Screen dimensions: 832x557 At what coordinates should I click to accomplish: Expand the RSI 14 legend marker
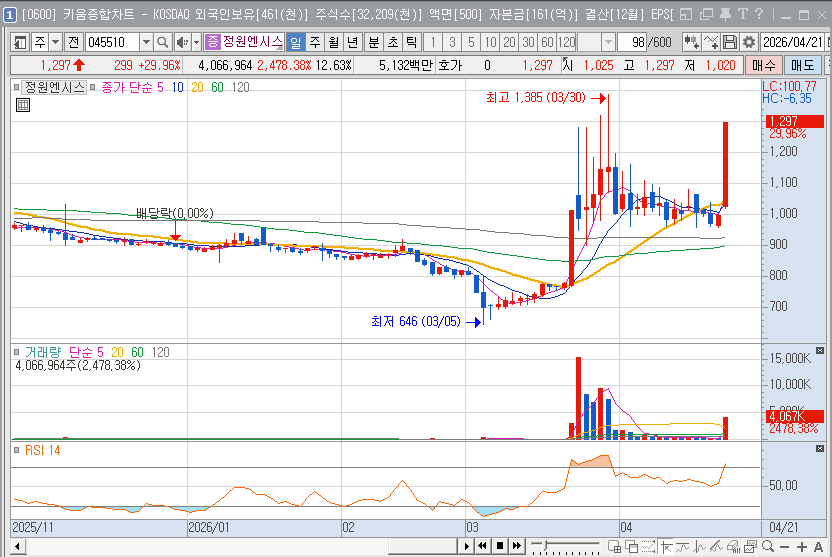[16, 450]
